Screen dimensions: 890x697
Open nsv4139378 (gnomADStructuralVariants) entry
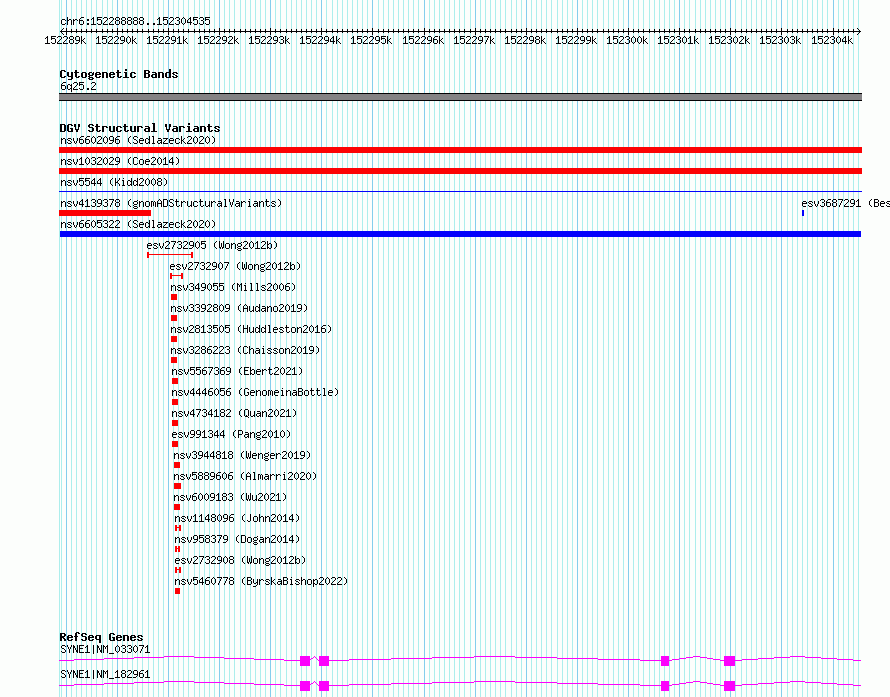171,203
